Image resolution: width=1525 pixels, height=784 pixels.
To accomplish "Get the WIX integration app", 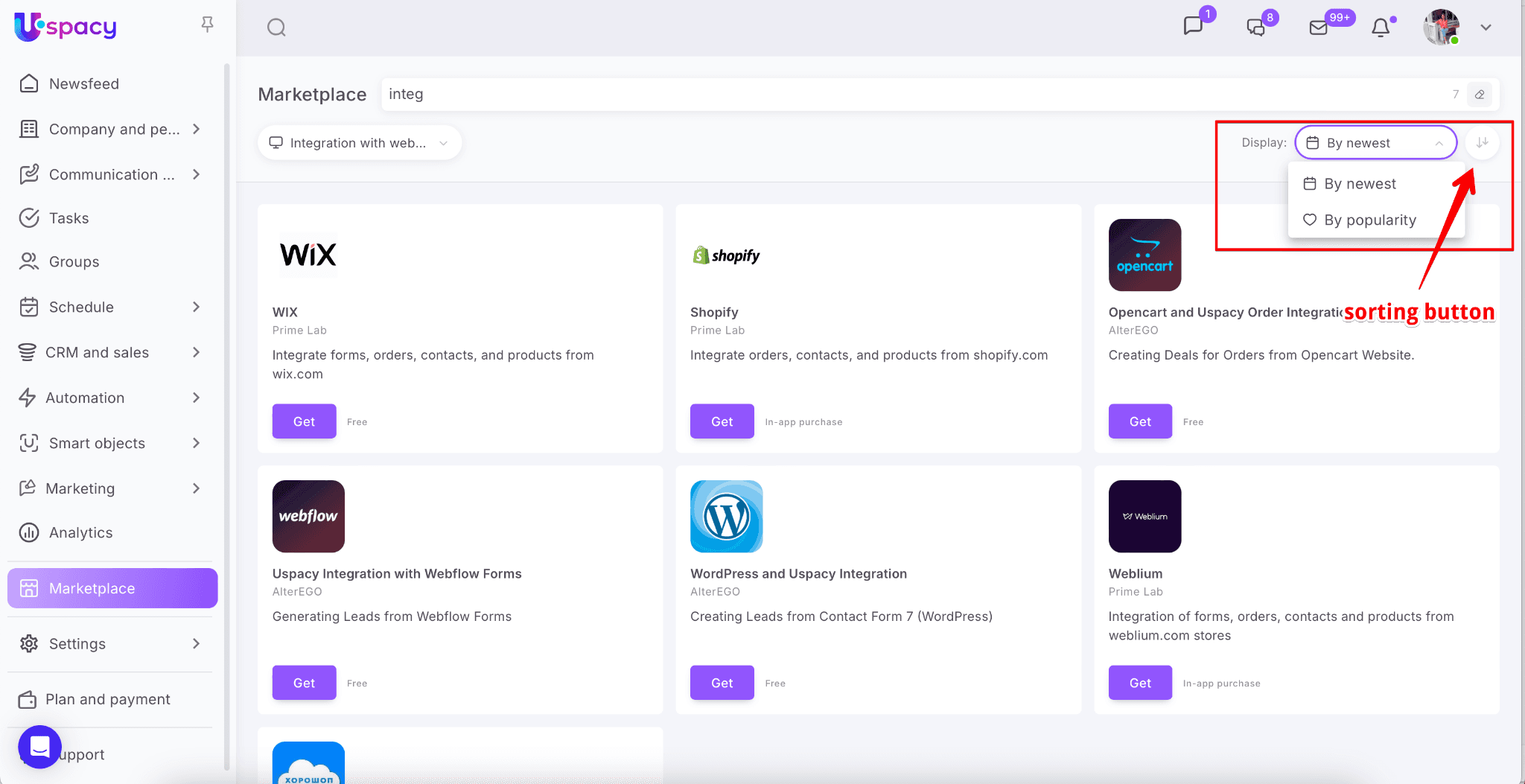I will point(304,421).
